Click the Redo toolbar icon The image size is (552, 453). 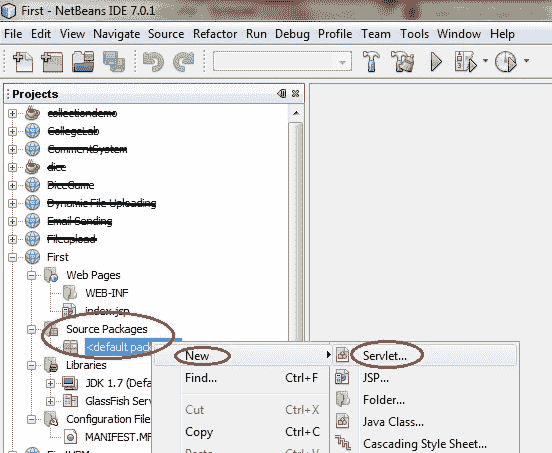[183, 61]
